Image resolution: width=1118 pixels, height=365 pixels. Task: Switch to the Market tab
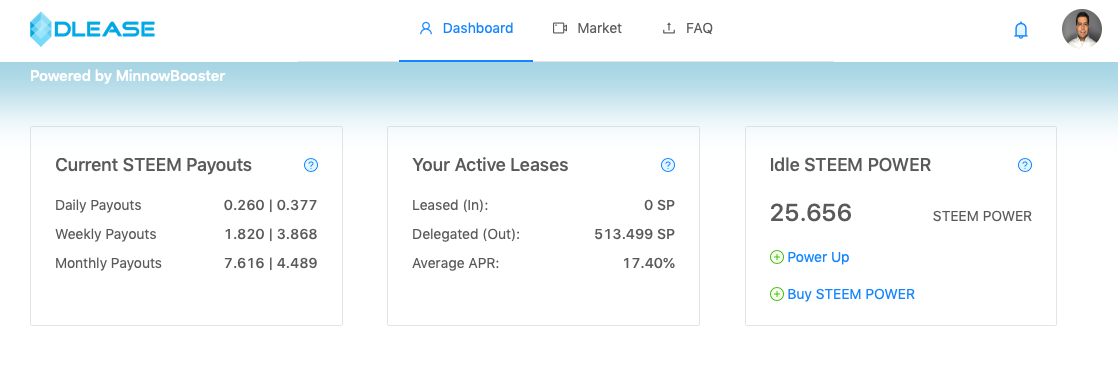pyautogui.click(x=588, y=29)
